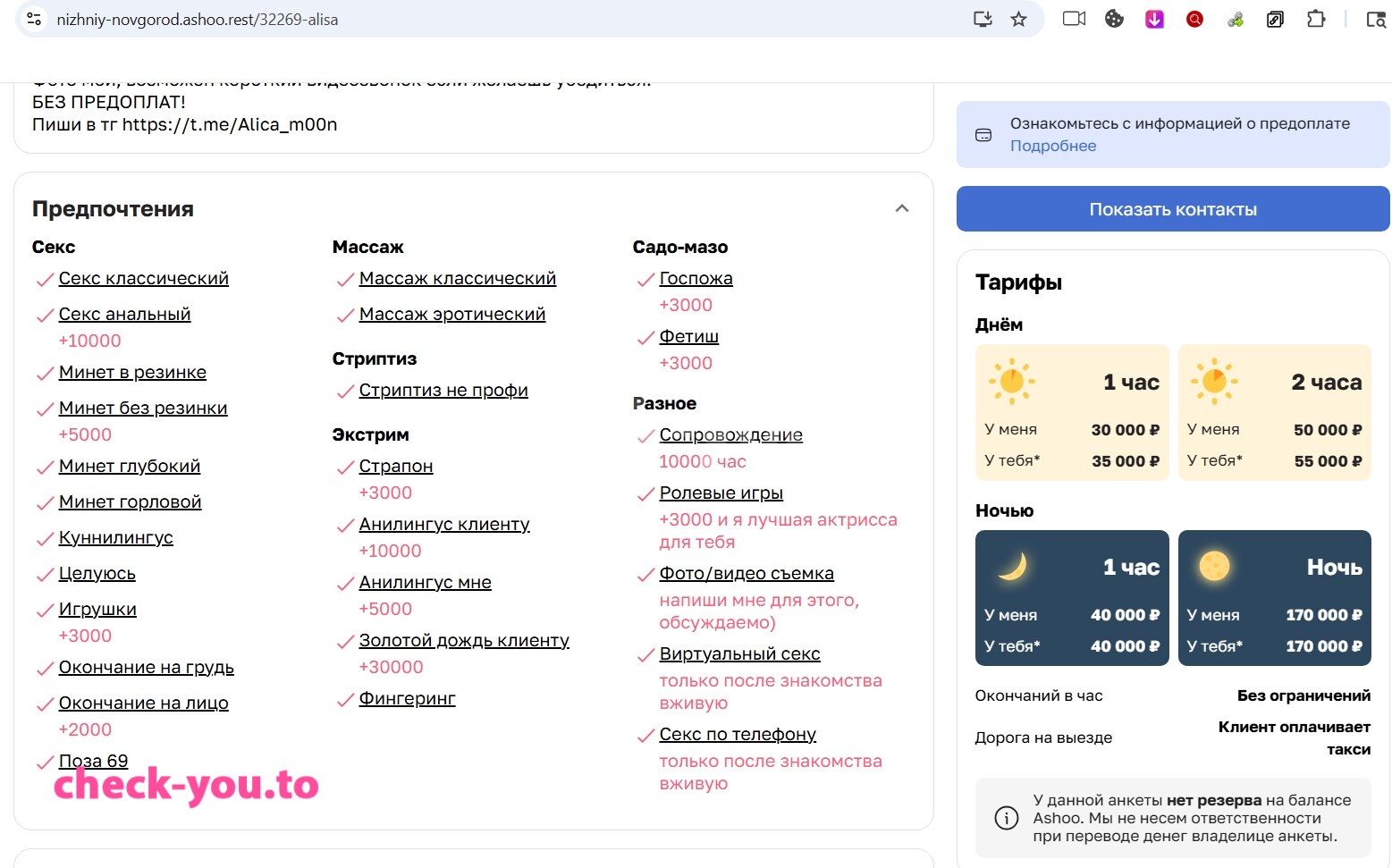The image size is (1392, 868).
Task: Open the Сопровождение link
Action: 731,434
